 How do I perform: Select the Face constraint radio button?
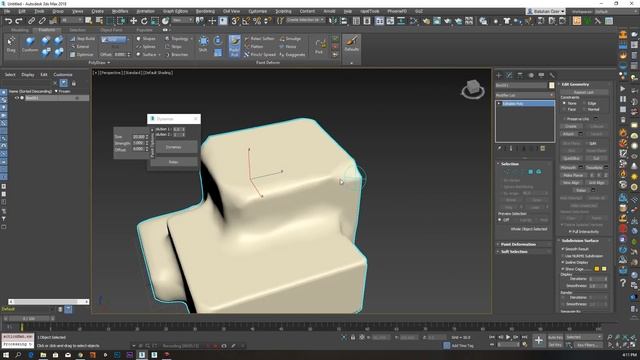564,109
